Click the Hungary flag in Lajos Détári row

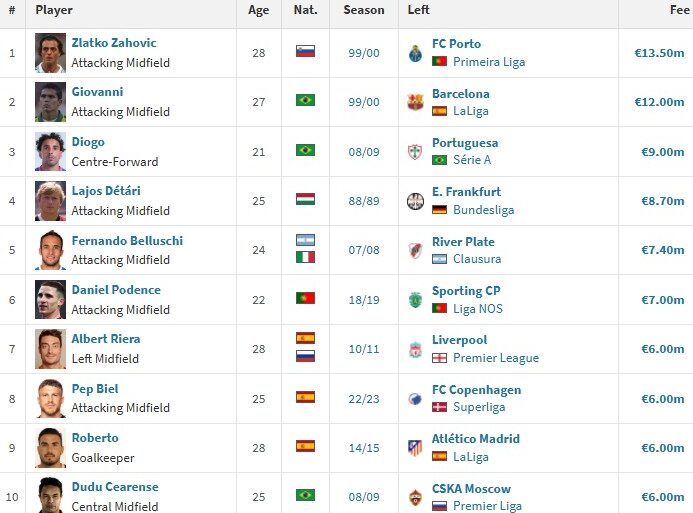305,199
